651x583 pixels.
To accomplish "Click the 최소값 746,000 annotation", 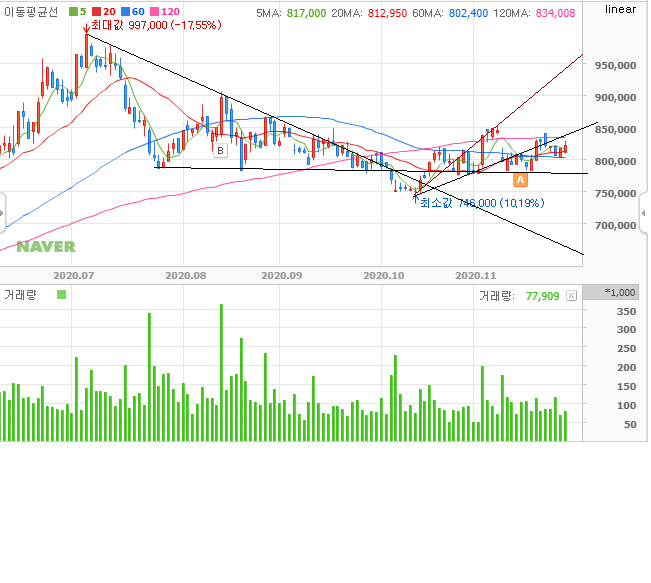I will point(482,203).
